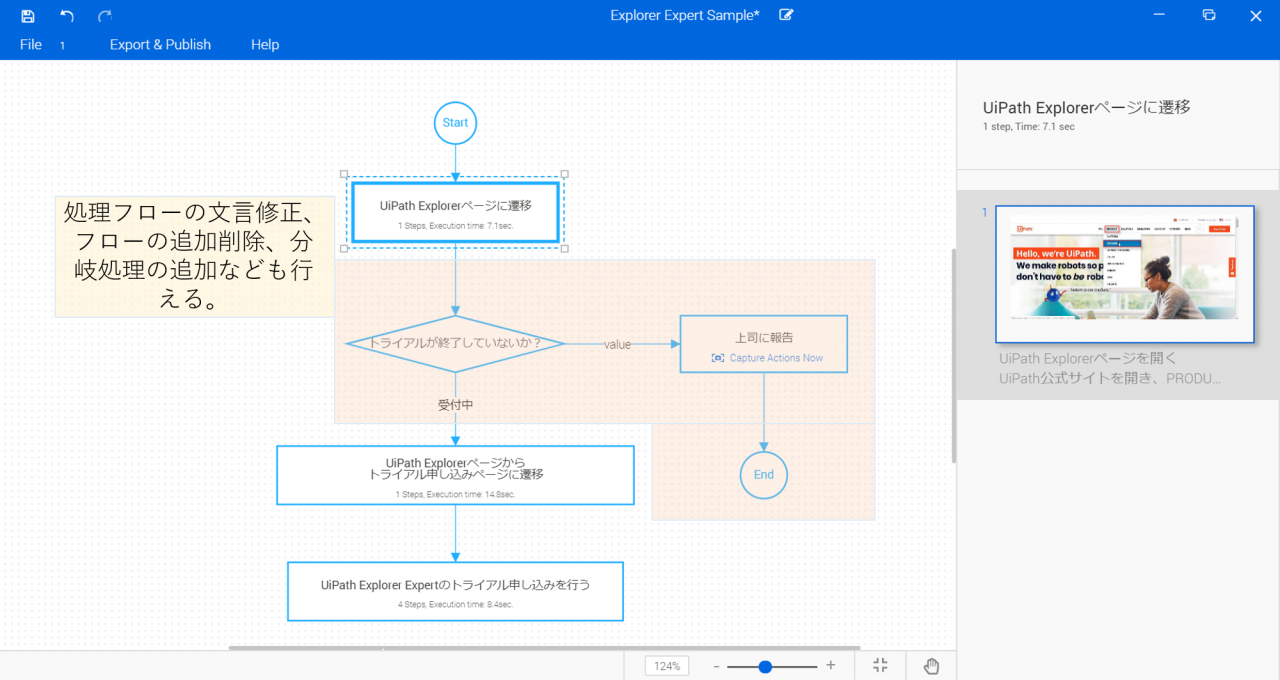Screen dimensions: 1280x680
Task: Minimize the application window
Action: point(1159,15)
